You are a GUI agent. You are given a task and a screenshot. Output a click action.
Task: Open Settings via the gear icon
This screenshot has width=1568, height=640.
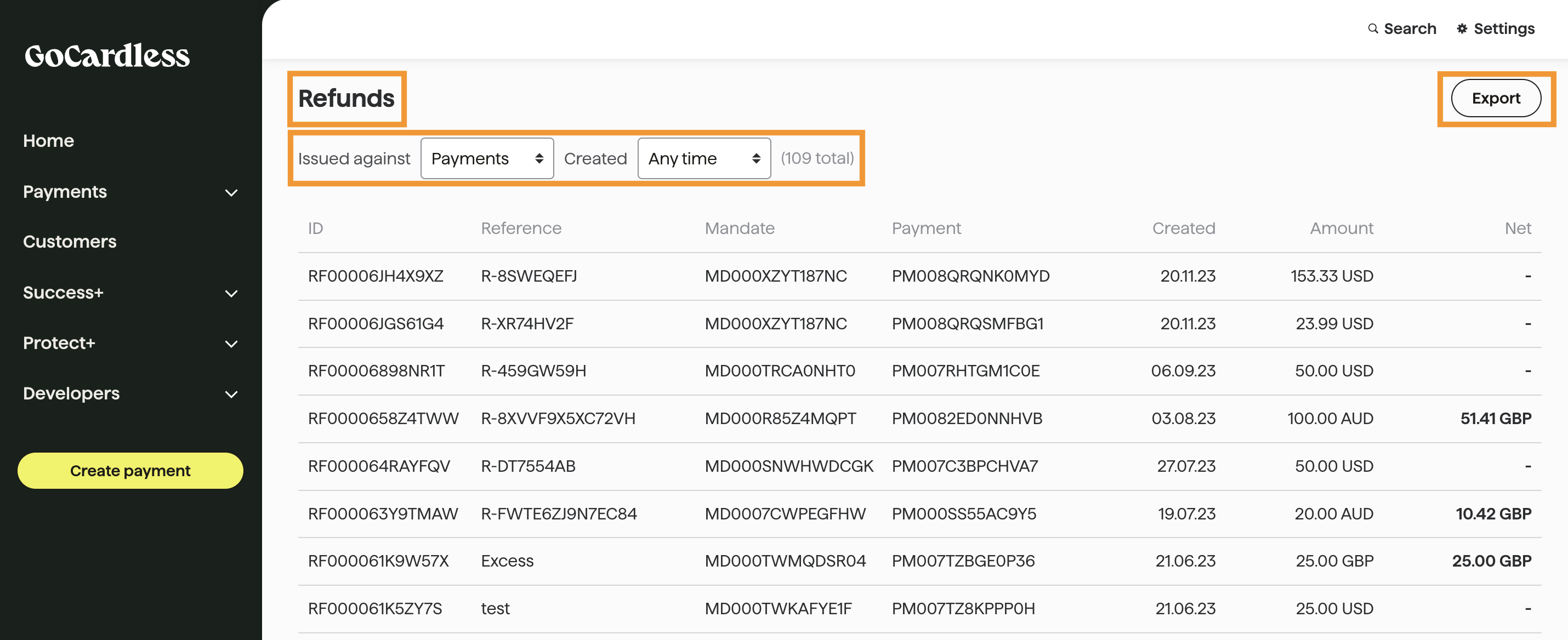coord(1462,28)
